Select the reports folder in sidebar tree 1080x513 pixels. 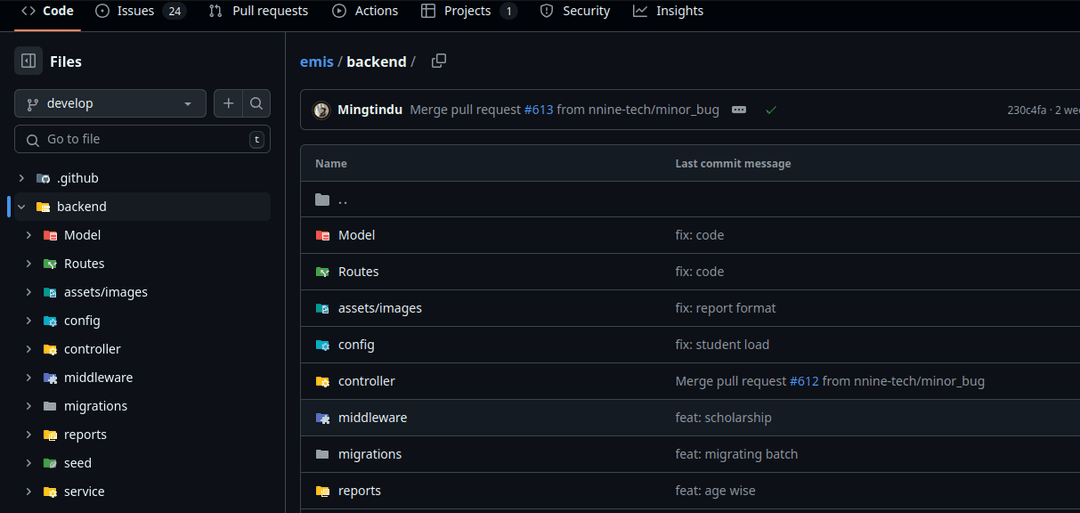85,435
